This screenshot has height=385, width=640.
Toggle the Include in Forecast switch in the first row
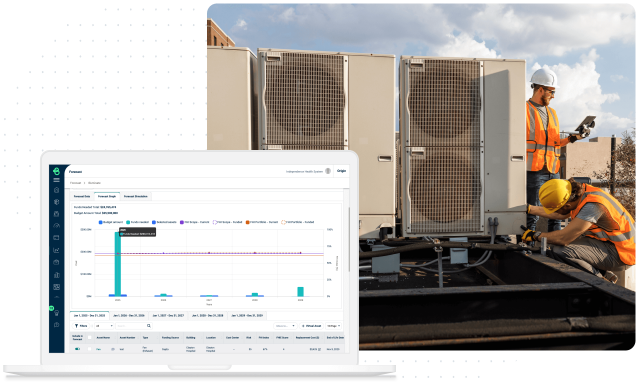[x=77, y=349]
